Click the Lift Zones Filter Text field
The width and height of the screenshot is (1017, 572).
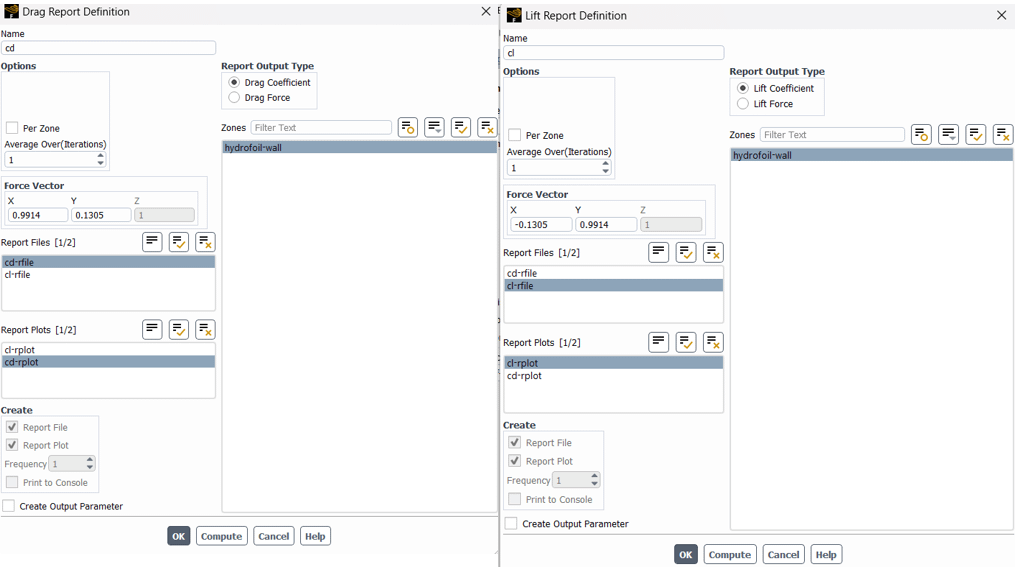click(x=831, y=135)
